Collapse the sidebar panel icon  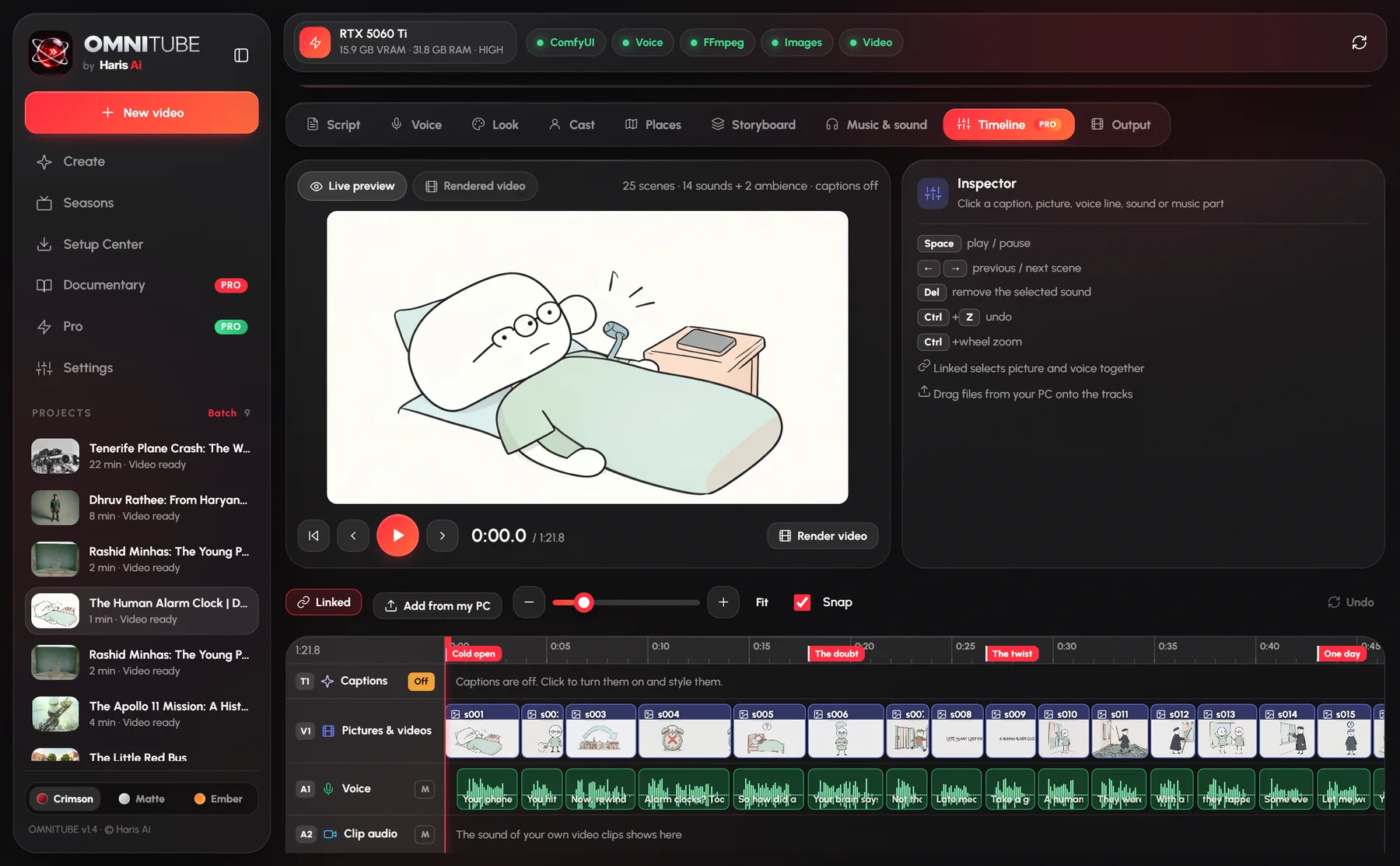coord(241,55)
